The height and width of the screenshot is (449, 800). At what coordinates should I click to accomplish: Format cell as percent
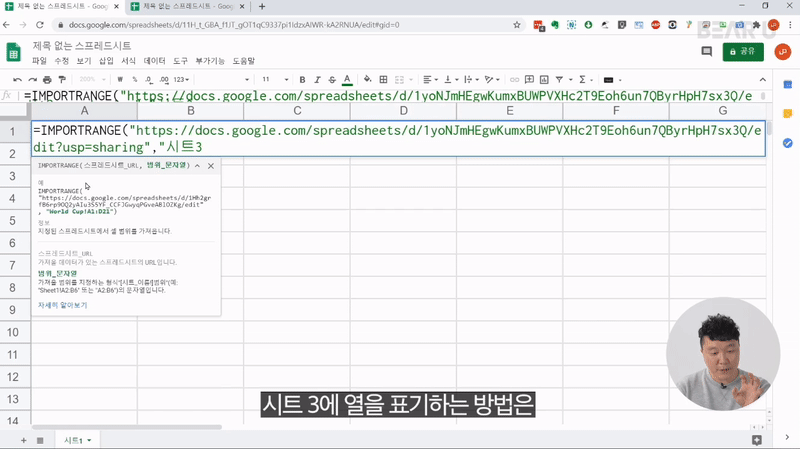(x=135, y=80)
